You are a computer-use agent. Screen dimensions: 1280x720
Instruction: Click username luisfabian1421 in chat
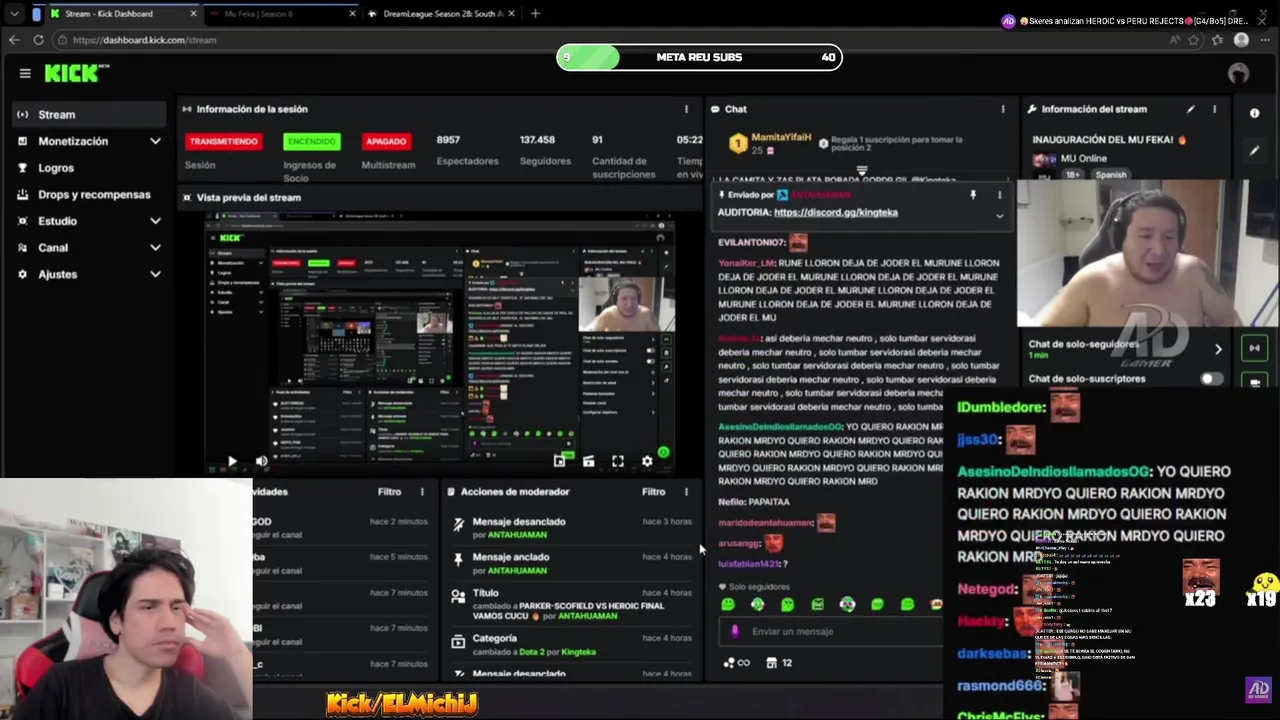click(748, 564)
